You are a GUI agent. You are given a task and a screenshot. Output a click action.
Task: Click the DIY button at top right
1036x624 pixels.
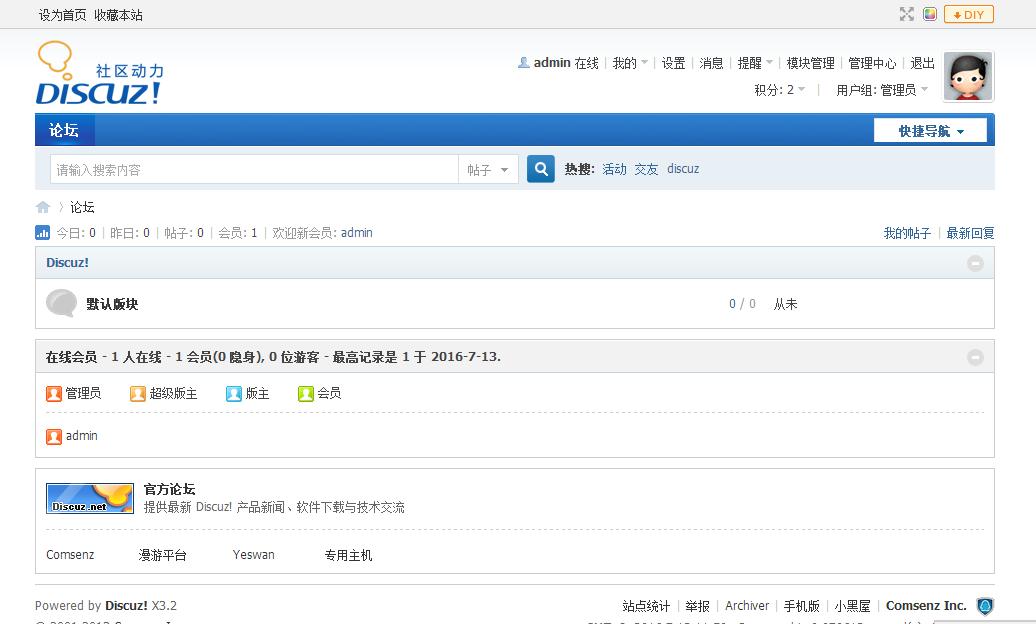[x=967, y=14]
